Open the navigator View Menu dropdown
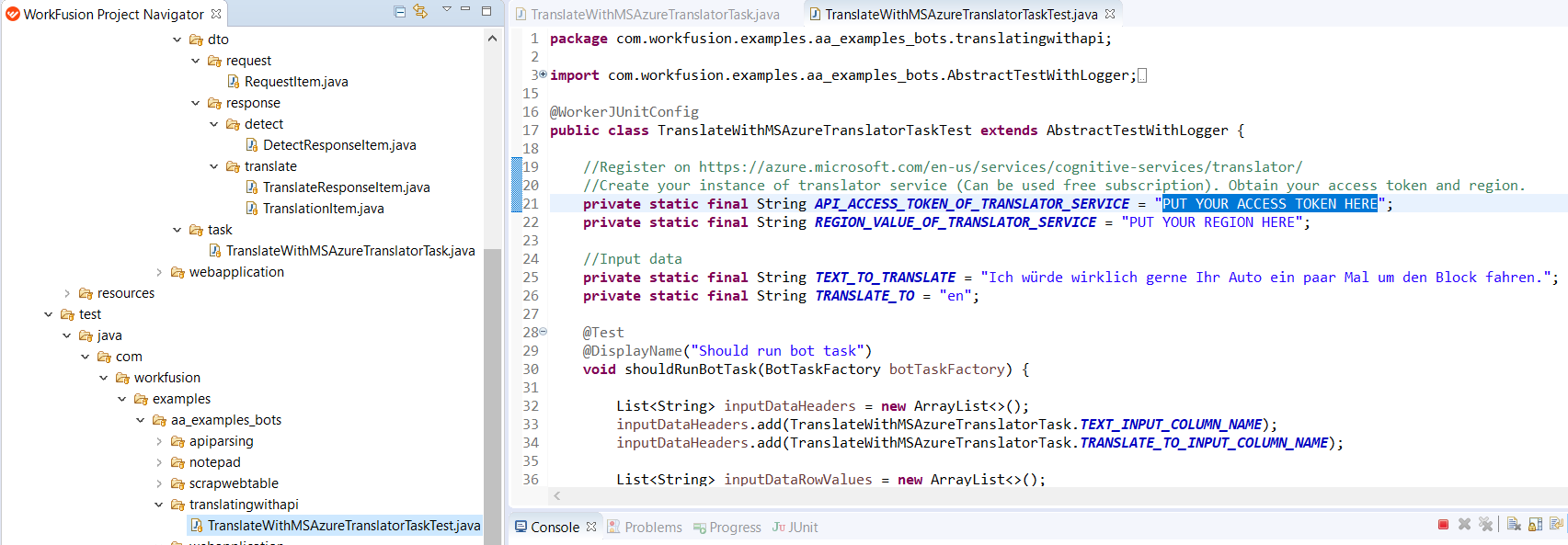 click(x=446, y=9)
